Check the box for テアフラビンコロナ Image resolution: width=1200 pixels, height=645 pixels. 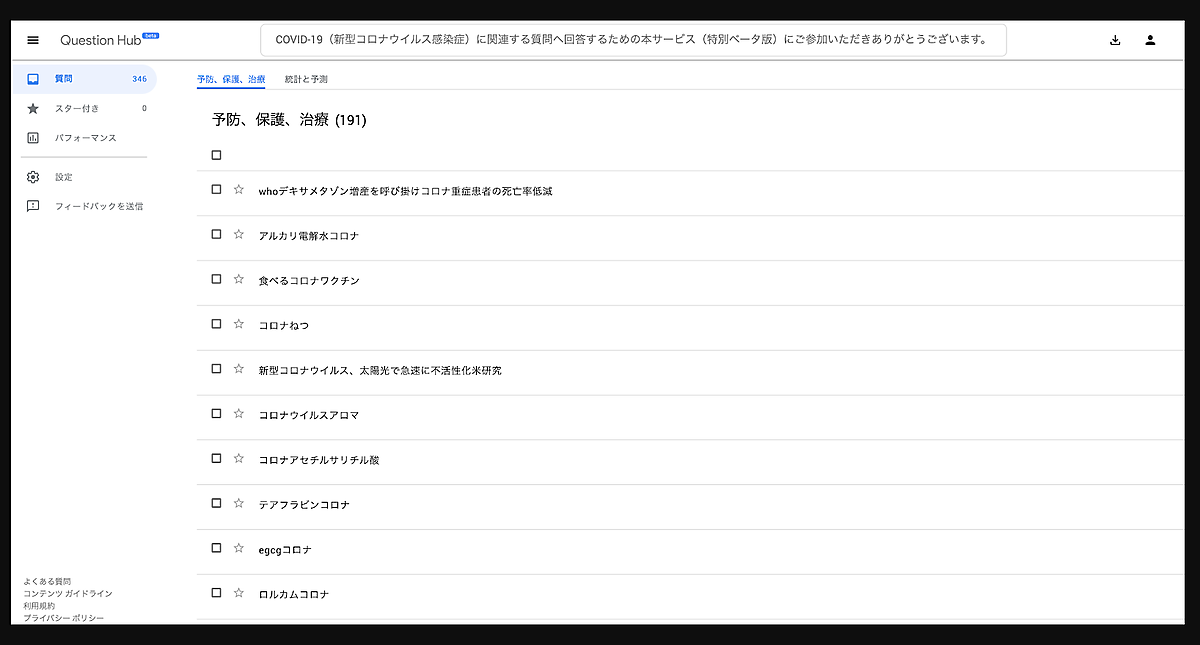(216, 503)
